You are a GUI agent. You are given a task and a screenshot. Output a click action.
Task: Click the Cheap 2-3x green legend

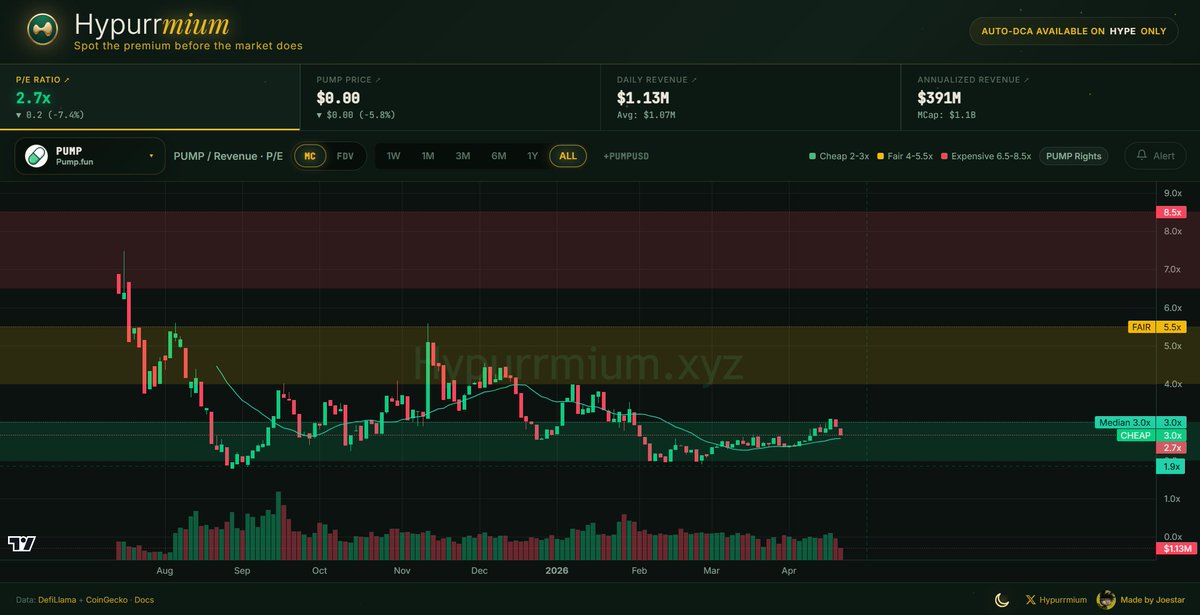(838, 156)
